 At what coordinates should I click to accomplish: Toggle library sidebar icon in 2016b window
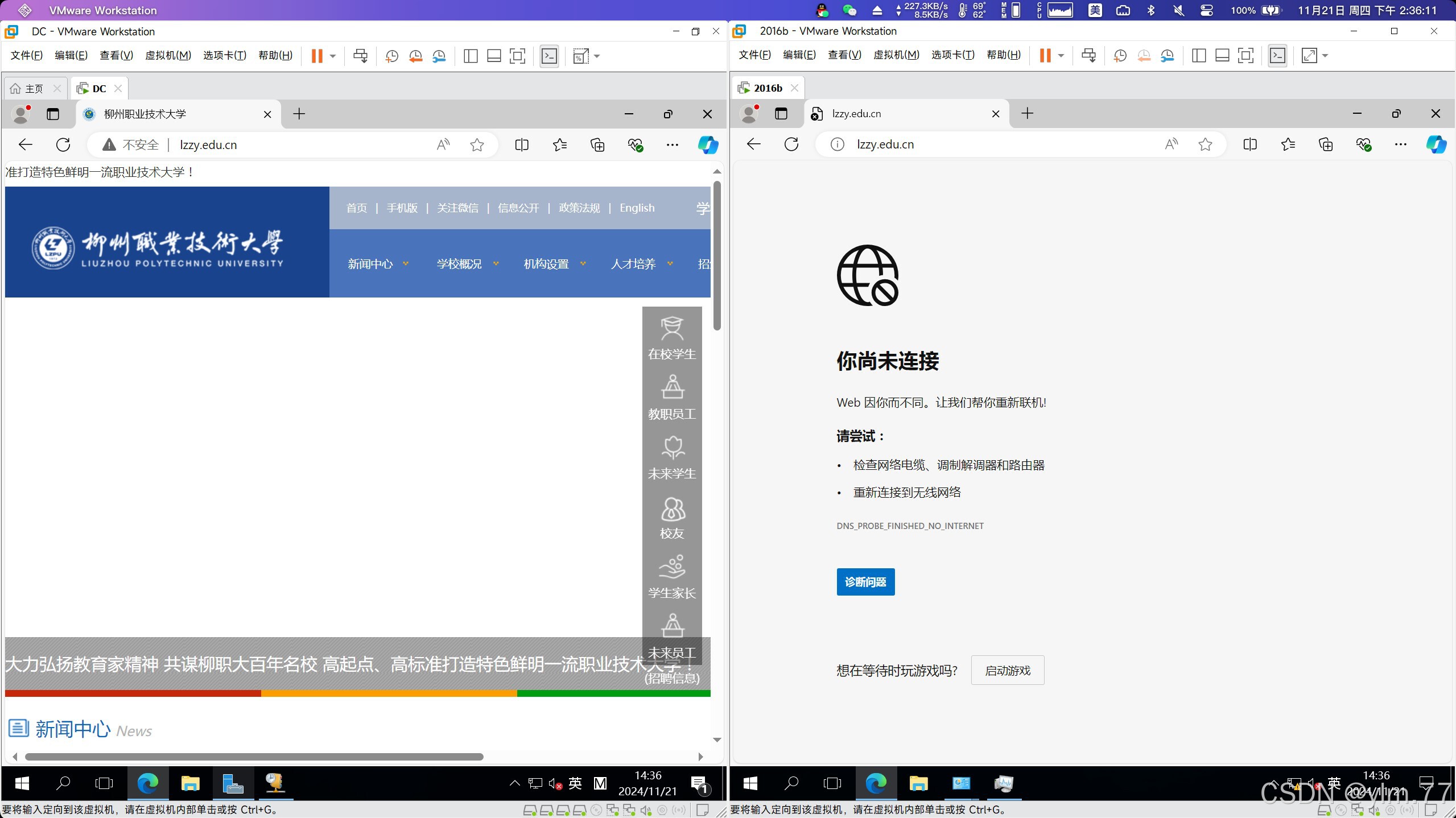(x=1199, y=55)
